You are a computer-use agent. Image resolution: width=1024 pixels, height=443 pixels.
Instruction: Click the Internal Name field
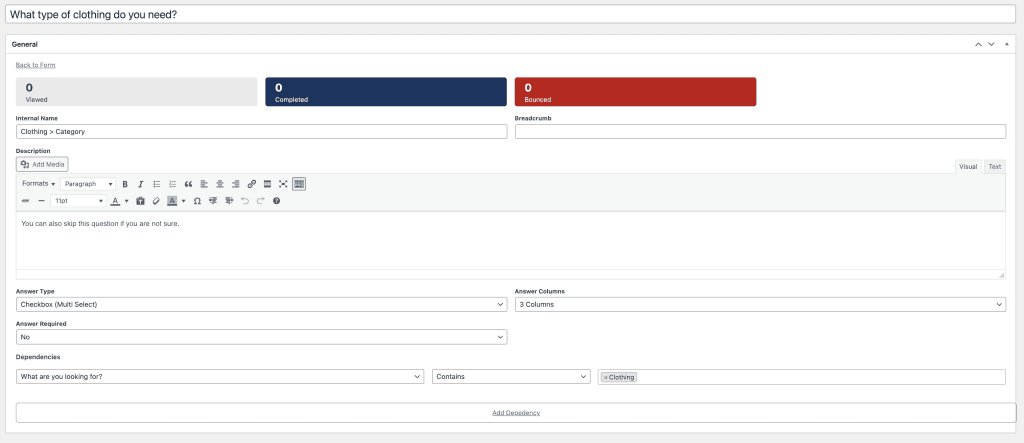(x=261, y=131)
